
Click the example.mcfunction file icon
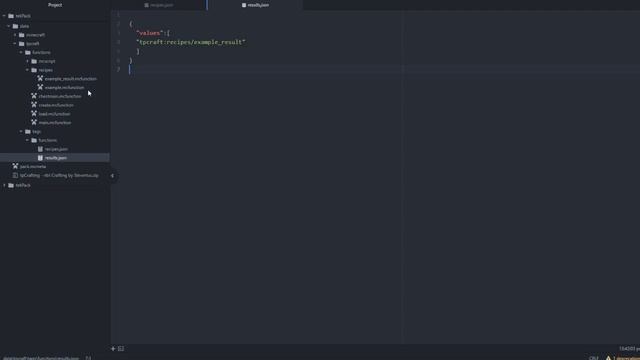40,87
